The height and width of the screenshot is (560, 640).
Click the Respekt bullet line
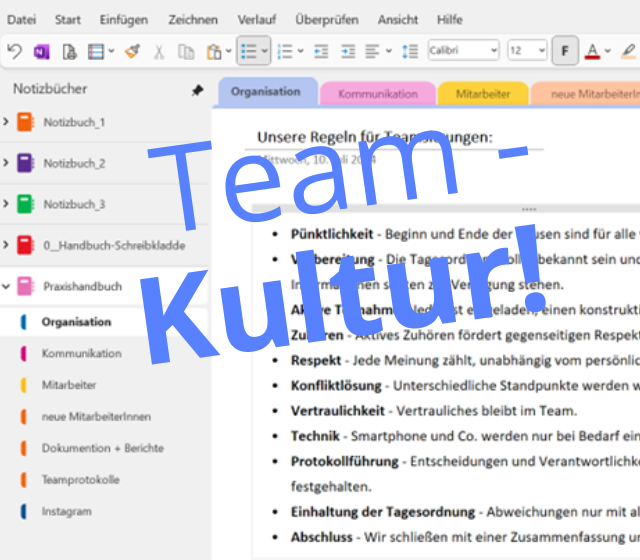tap(464, 360)
